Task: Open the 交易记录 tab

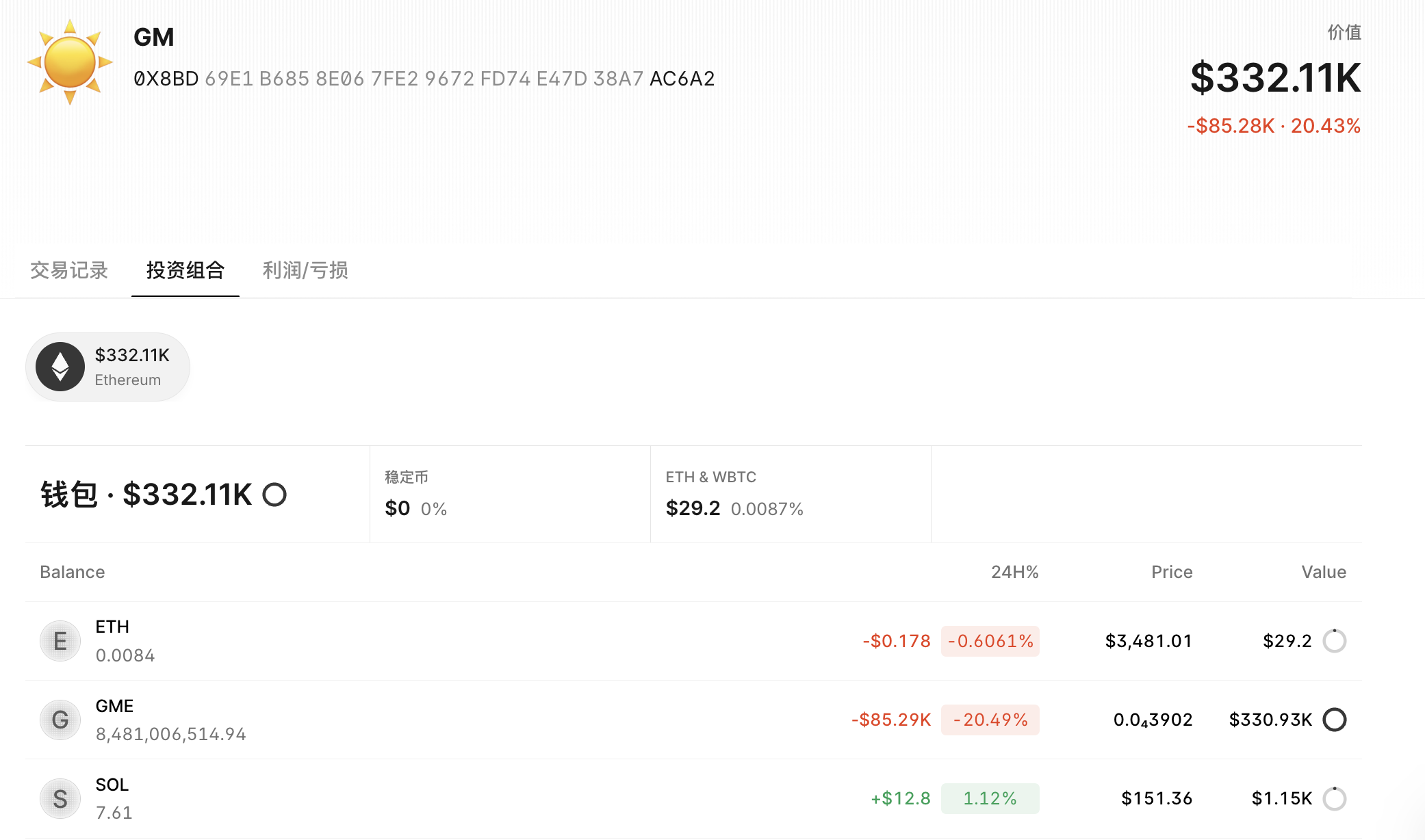Action: tap(69, 270)
